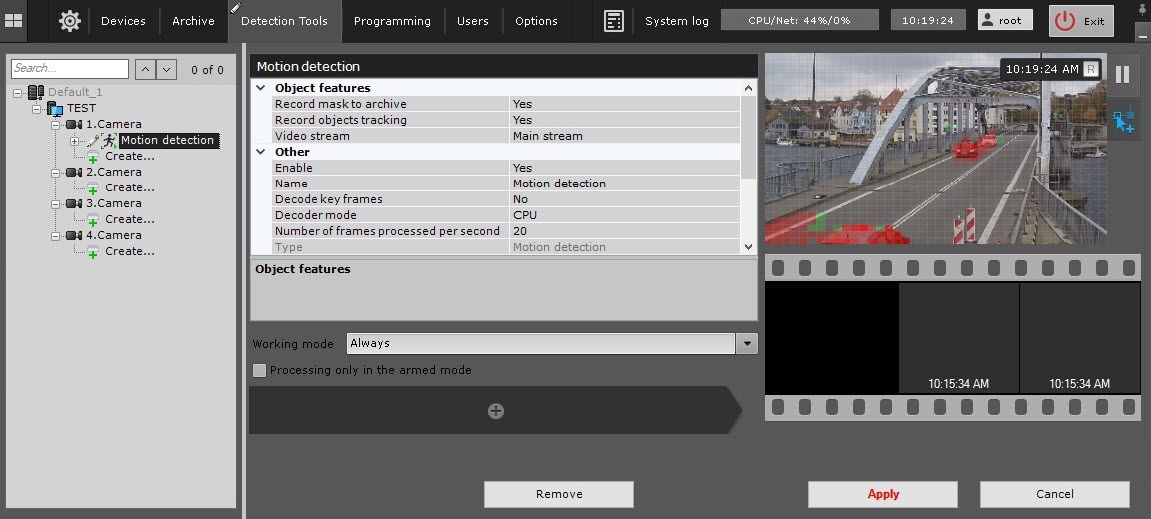
Task: Collapse the Object features section
Action: point(262,88)
